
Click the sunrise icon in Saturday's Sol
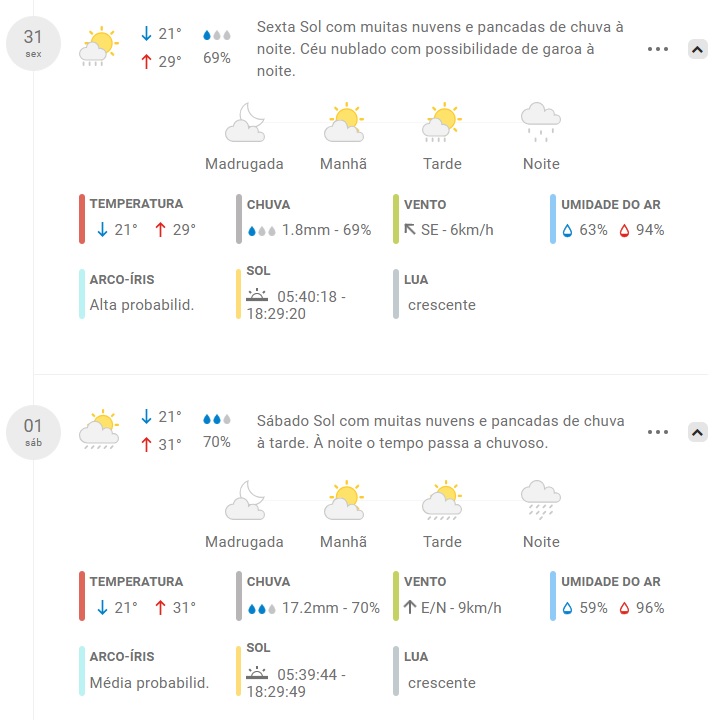258,673
